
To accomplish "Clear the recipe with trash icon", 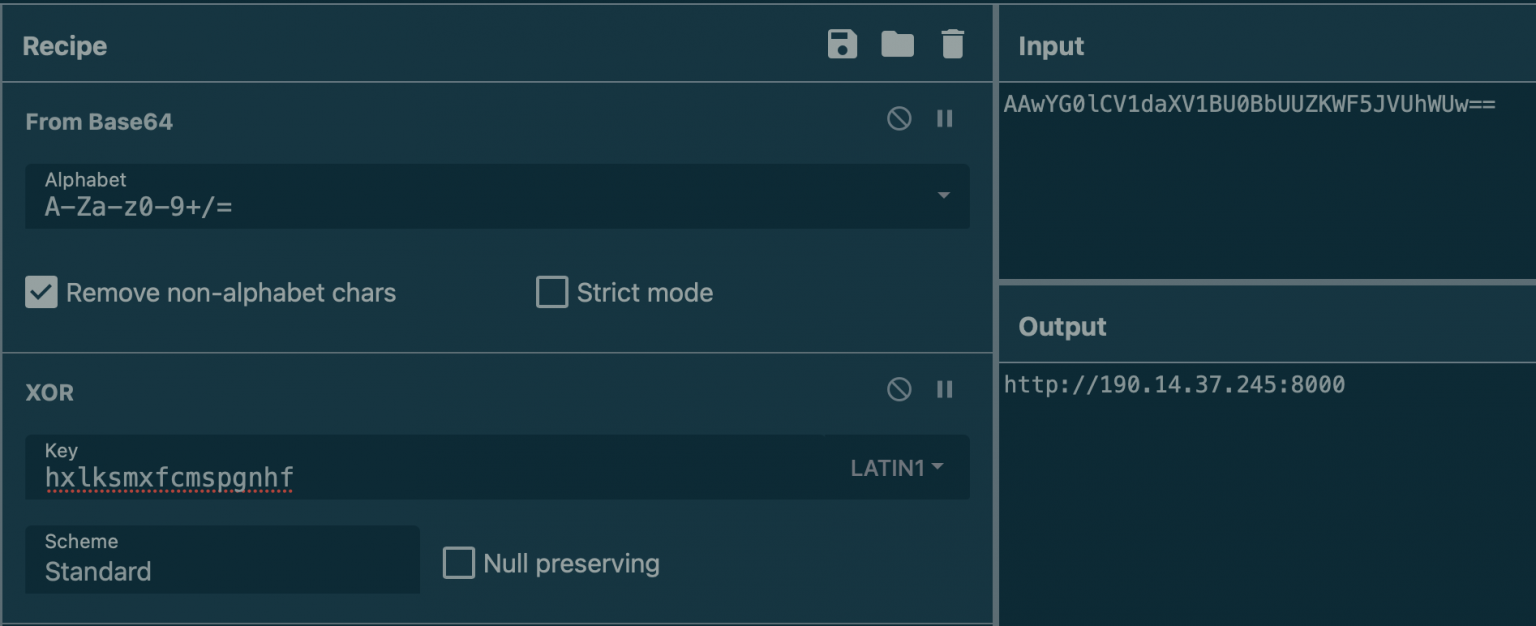I will coord(952,44).
